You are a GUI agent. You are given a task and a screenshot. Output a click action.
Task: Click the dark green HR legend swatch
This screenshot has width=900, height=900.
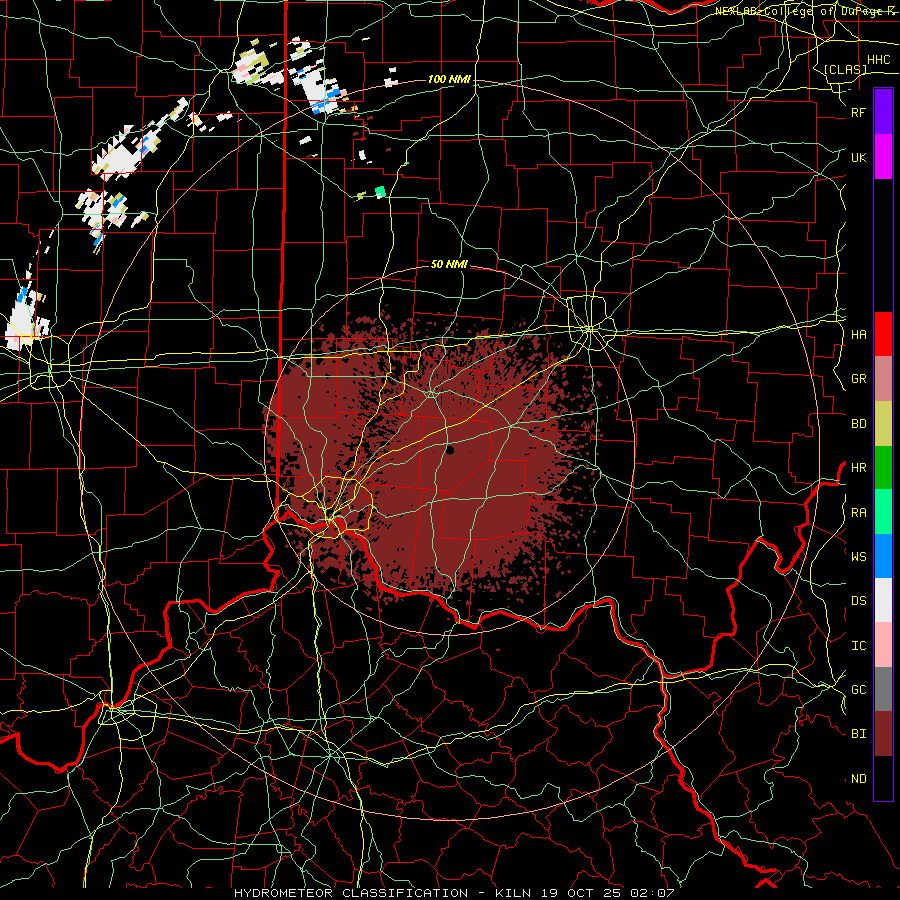pos(883,467)
